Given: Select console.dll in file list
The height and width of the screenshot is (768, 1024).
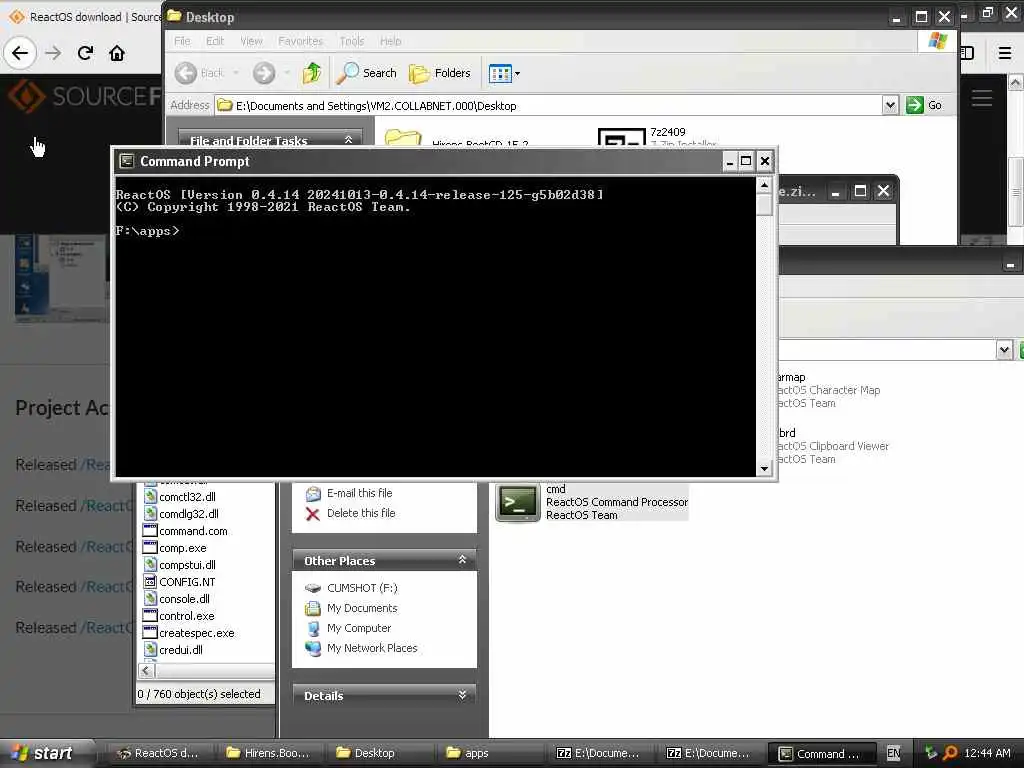Looking at the screenshot, I should [x=176, y=599].
